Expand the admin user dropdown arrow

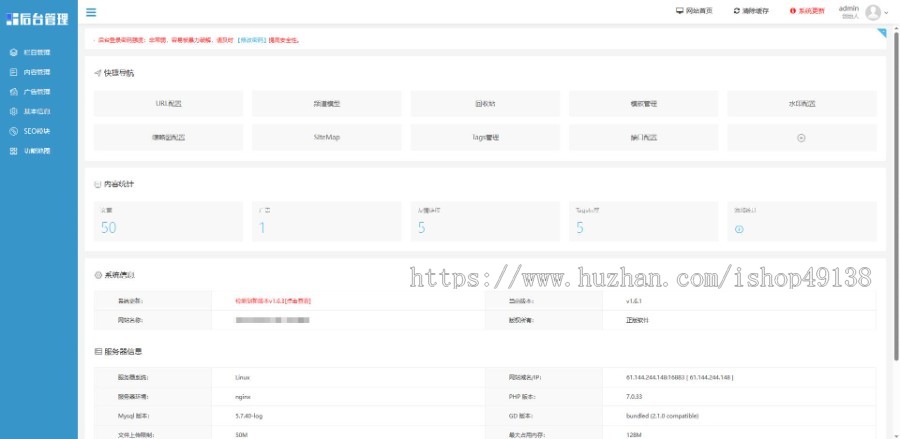[886, 13]
